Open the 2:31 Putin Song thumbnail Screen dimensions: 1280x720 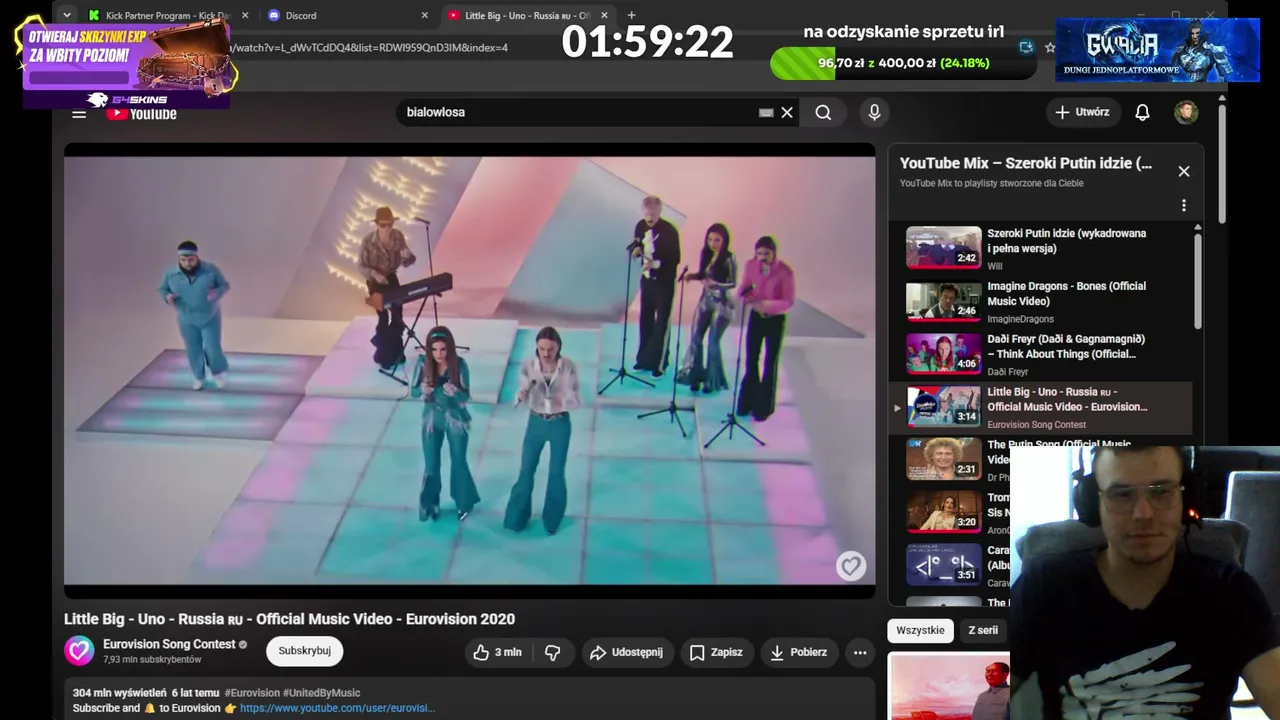click(944, 459)
